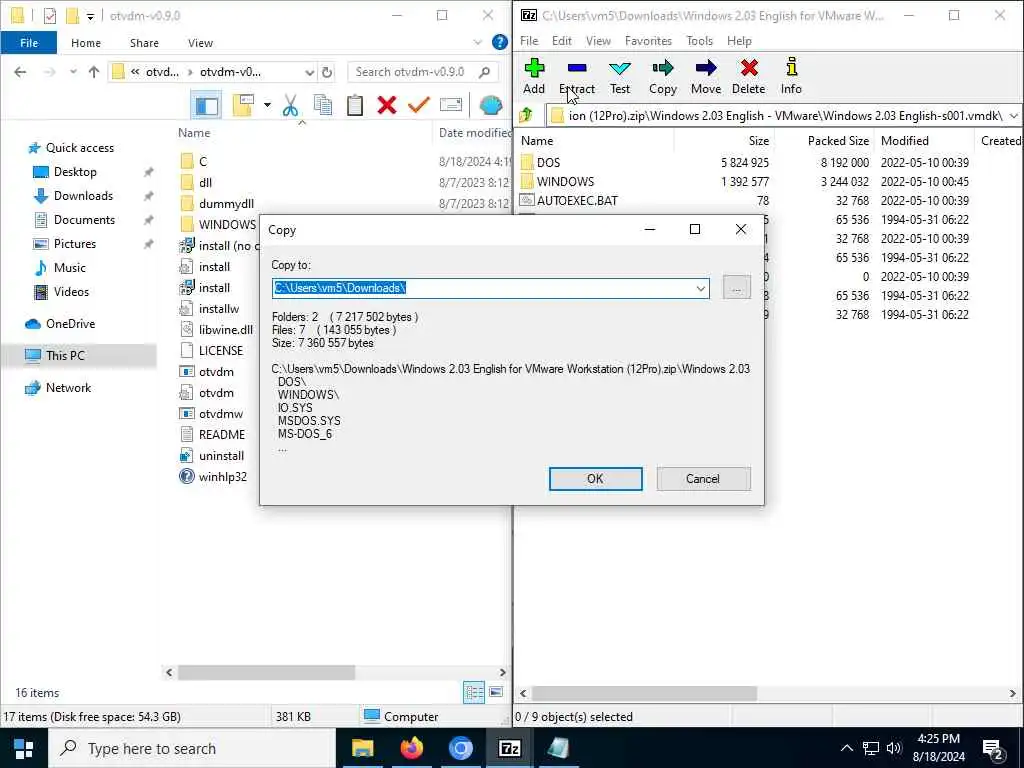Open the 7-Zip Tools menu

coord(699,40)
